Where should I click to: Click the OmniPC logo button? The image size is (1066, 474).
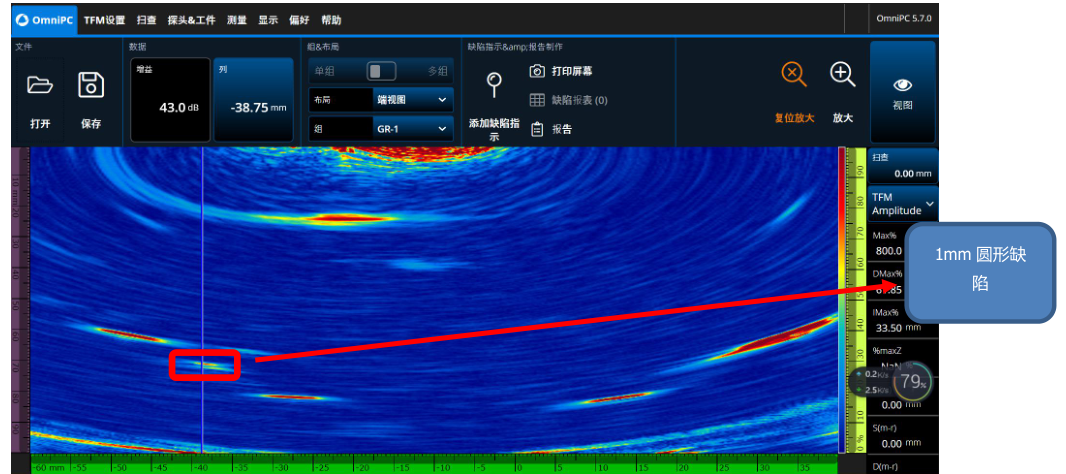coord(44,20)
